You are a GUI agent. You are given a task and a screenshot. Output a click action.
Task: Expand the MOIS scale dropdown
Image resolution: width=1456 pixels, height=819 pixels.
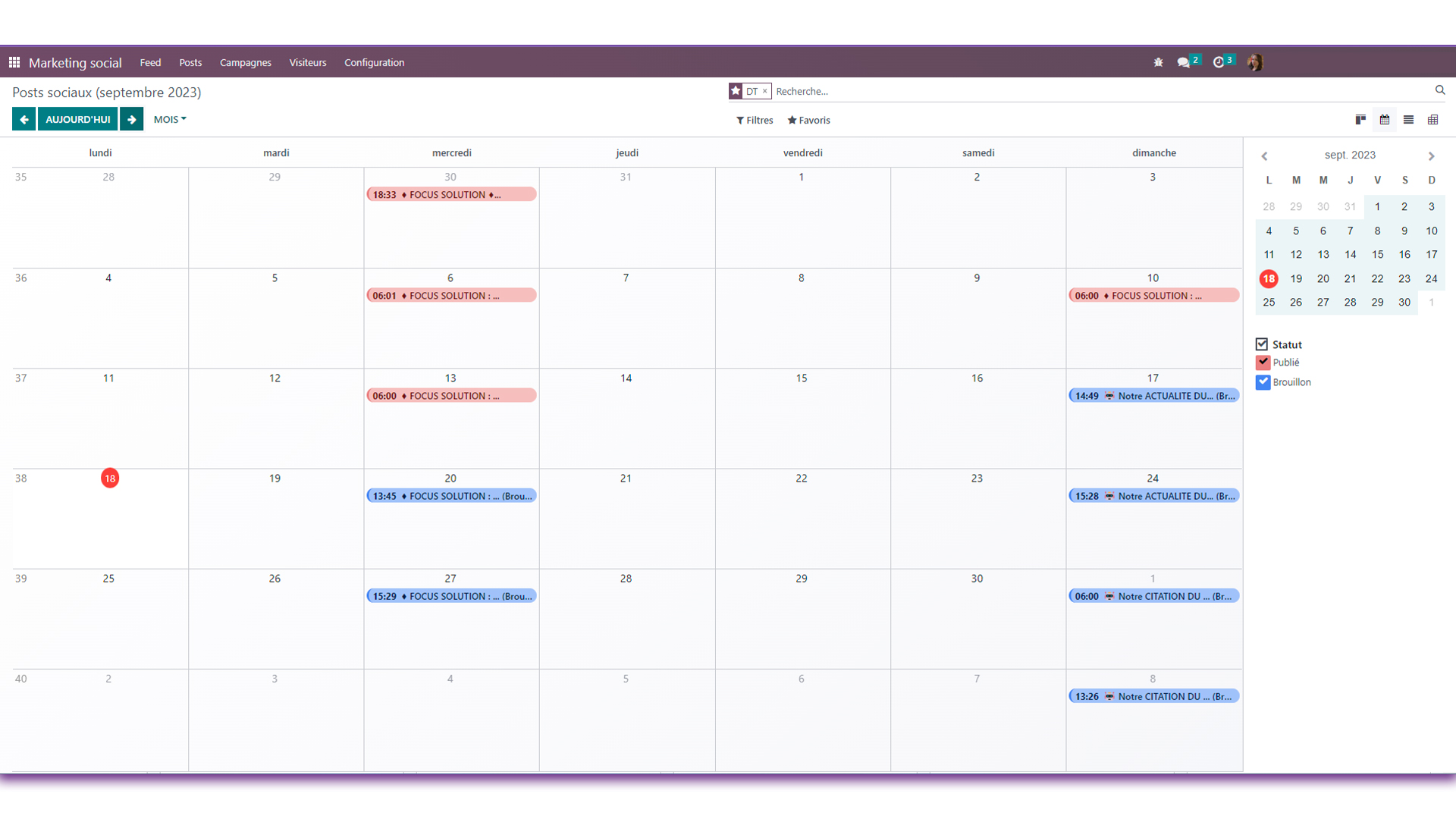pos(170,119)
